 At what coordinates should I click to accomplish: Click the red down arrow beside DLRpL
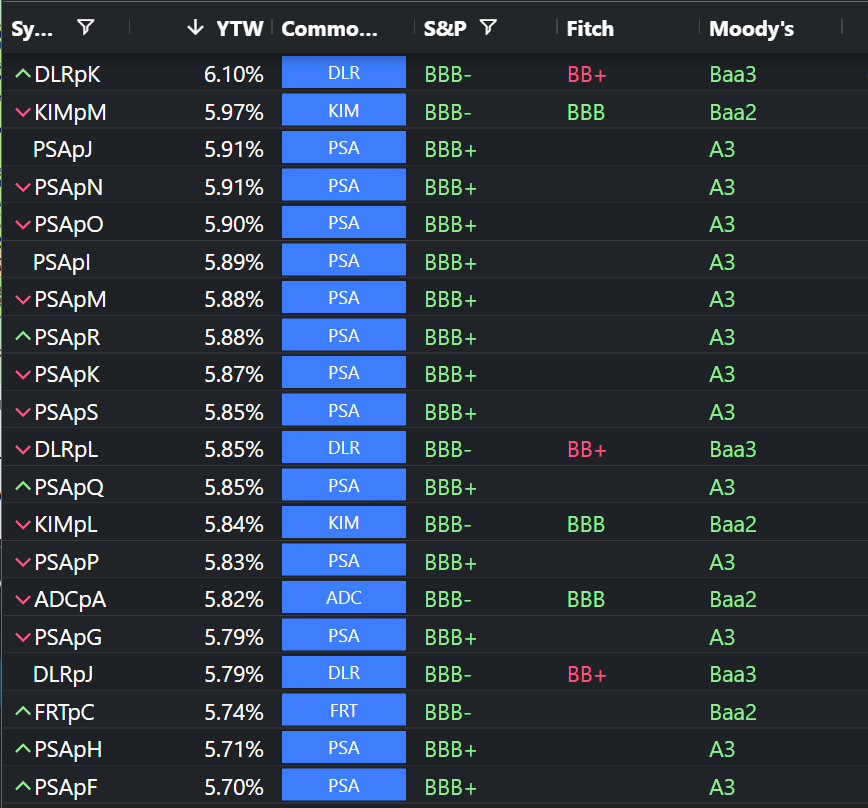coord(22,450)
